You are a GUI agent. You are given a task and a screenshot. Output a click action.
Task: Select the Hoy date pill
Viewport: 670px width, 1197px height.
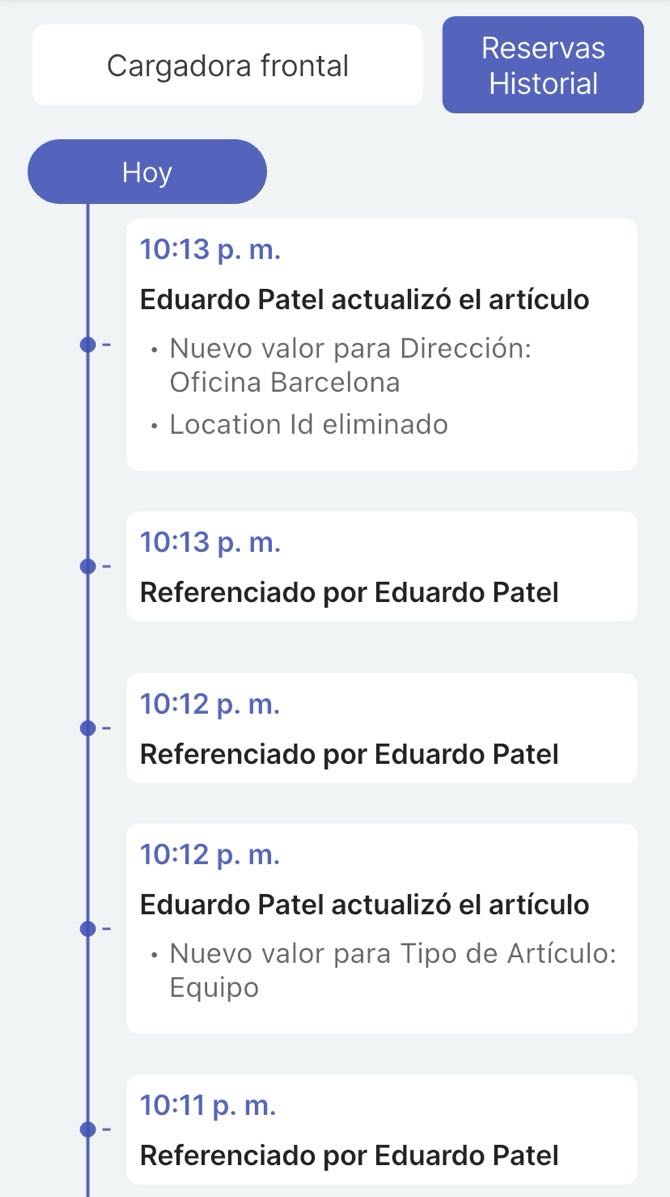[x=147, y=172]
